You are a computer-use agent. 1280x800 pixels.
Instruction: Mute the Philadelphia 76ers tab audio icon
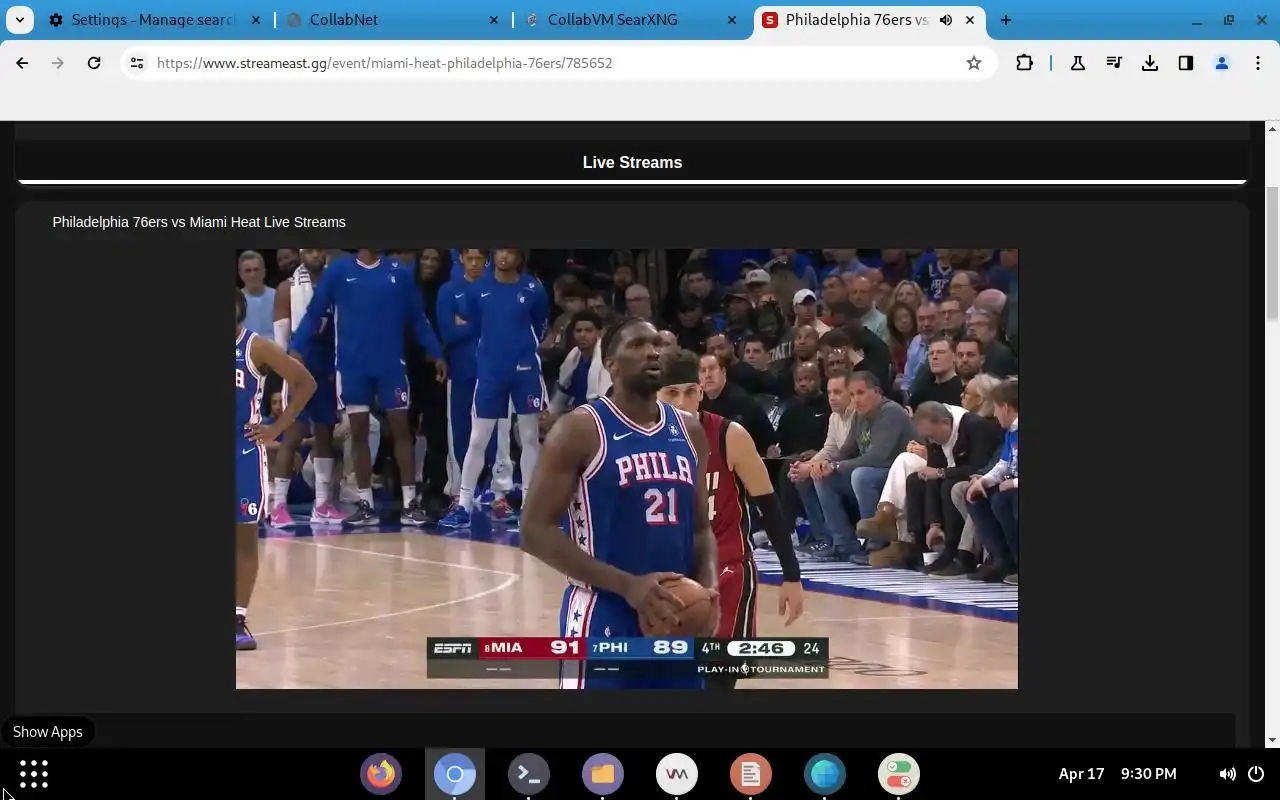point(946,20)
